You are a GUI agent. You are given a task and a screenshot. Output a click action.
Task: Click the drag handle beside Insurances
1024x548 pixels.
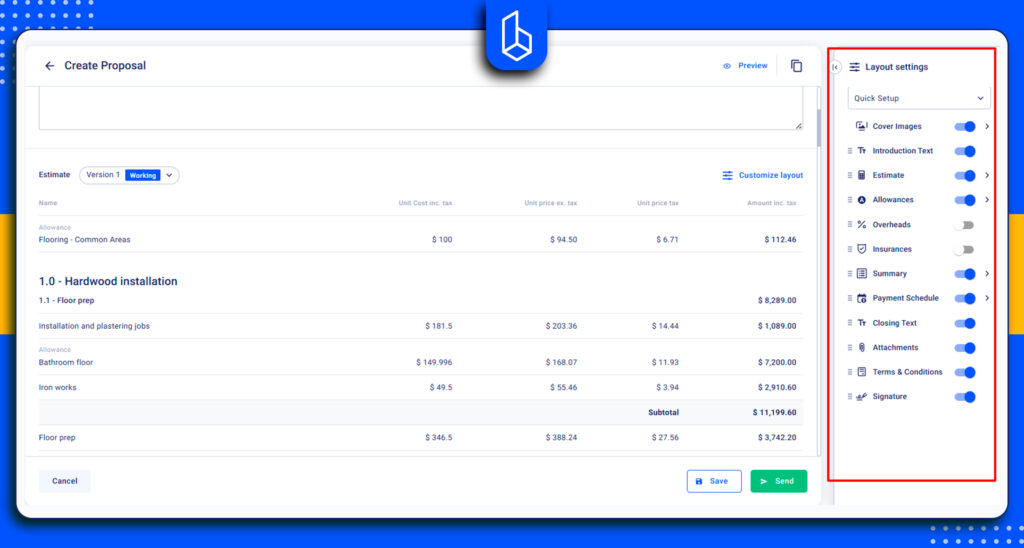[850, 249]
